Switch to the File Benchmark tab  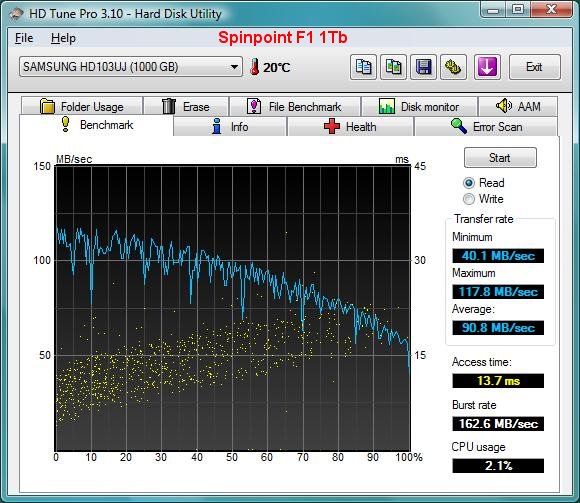tap(294, 107)
